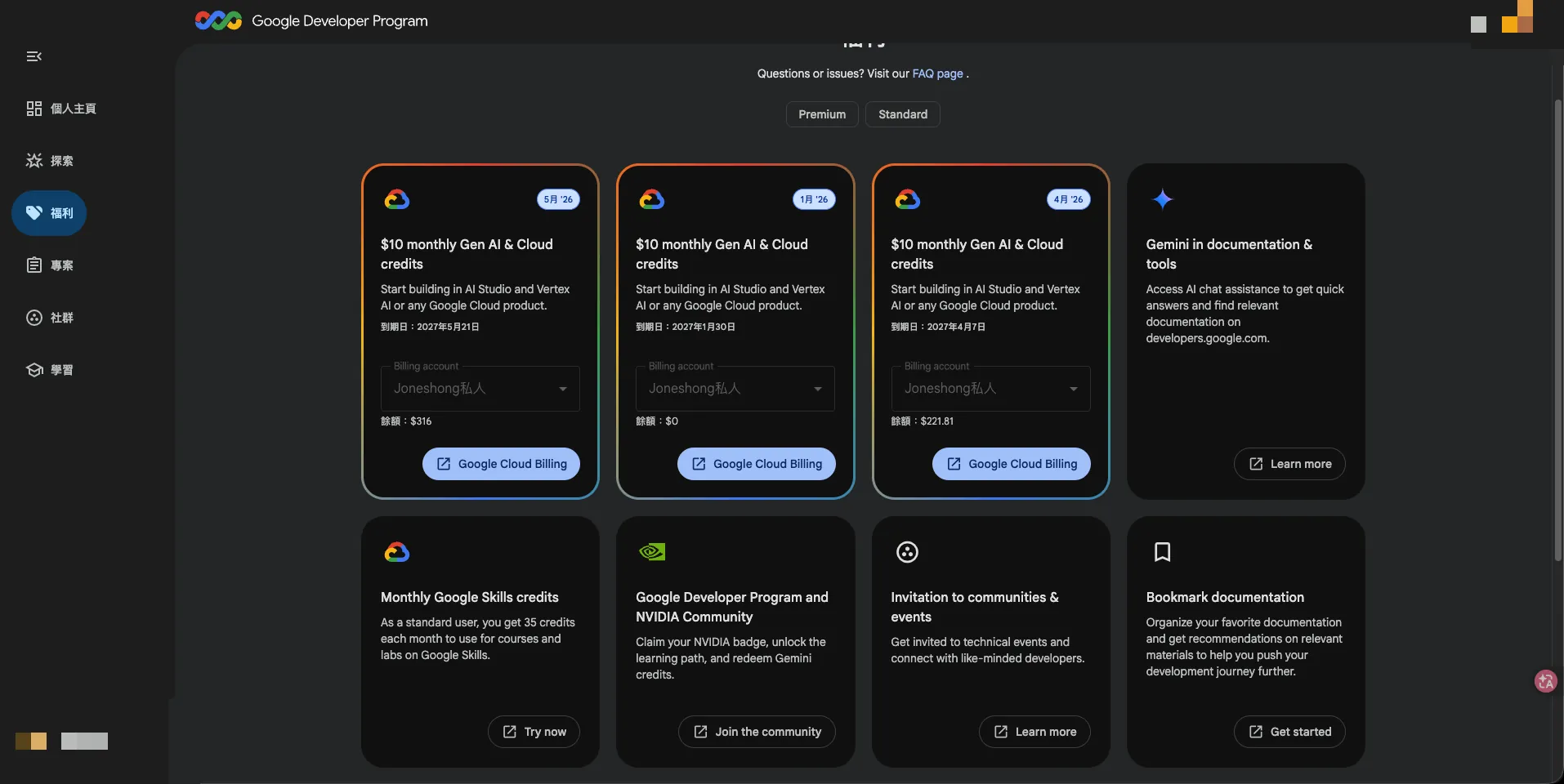1564x784 pixels.
Task: Click Google Cloud icon on 1月 '26 card
Action: coord(652,199)
